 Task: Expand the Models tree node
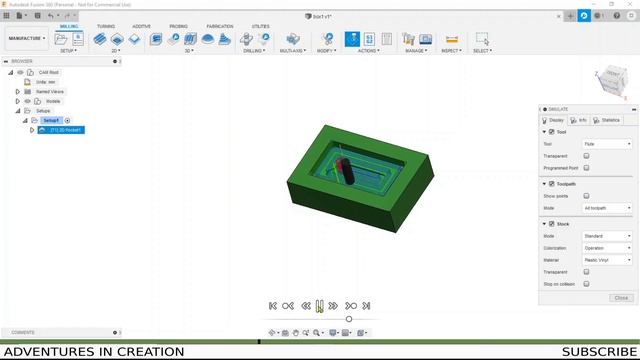click(18, 101)
